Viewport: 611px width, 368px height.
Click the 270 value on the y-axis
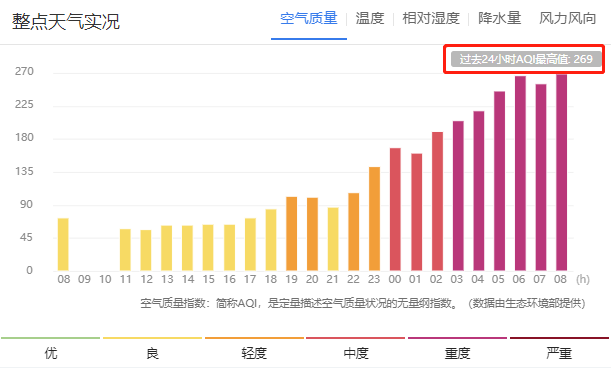[25, 71]
